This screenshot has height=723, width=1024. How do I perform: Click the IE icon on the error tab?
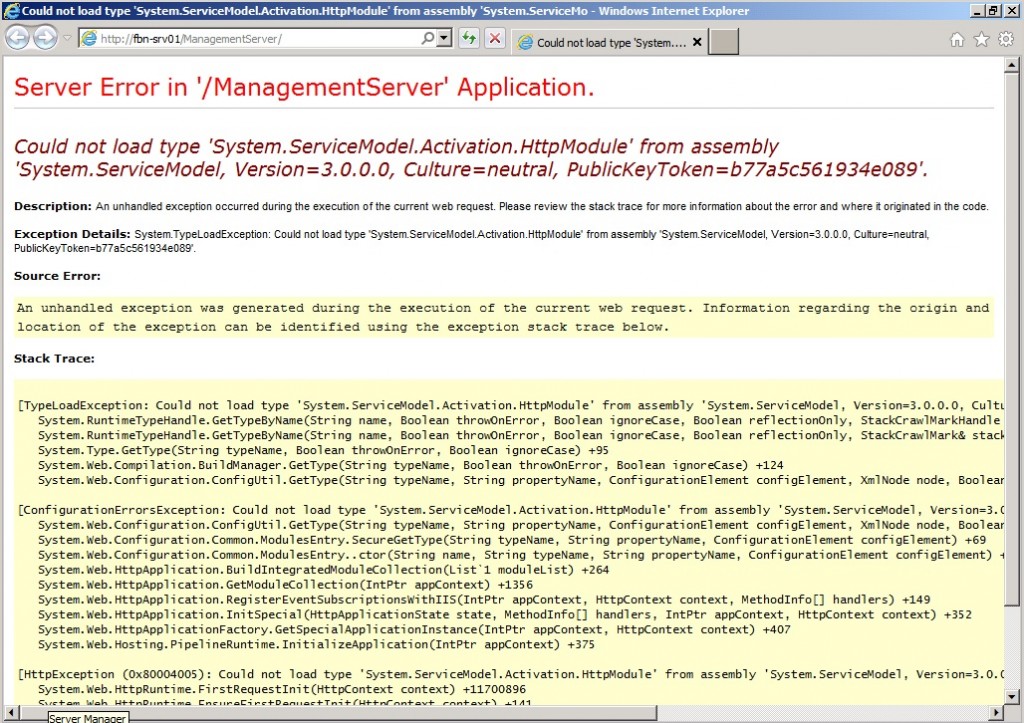click(x=523, y=43)
